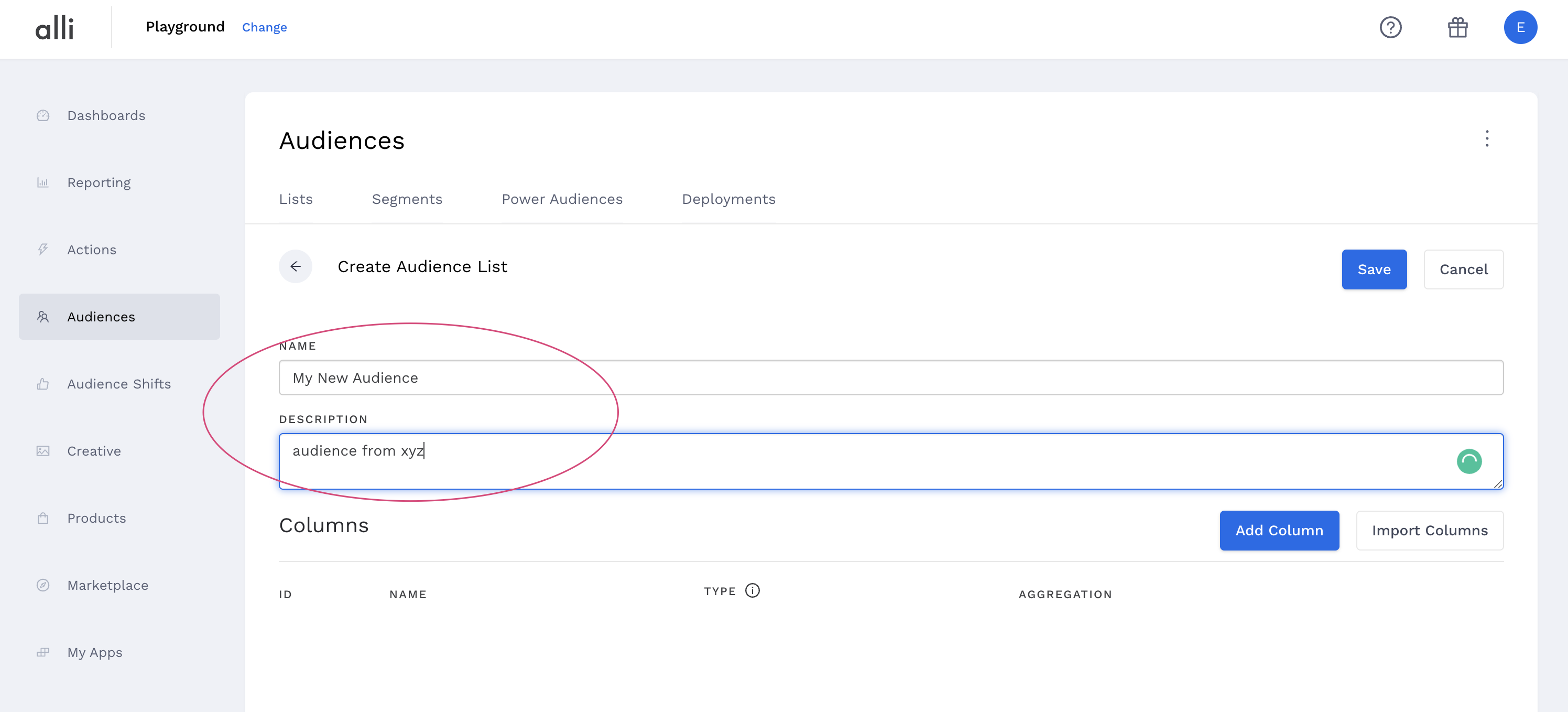
Task: Click the Change client link
Action: click(264, 27)
